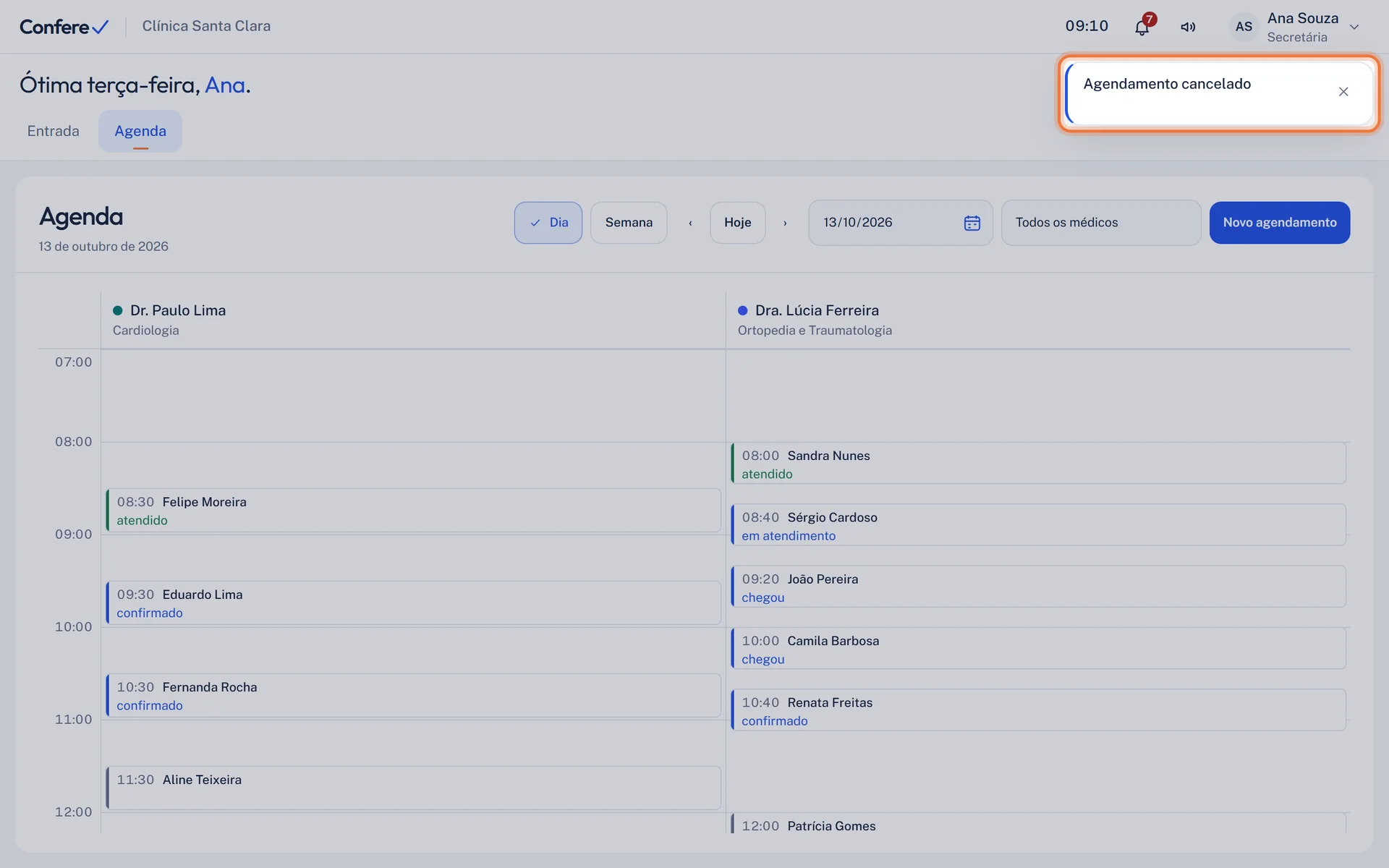Open the Entrada tab
The height and width of the screenshot is (868, 1389).
(x=54, y=131)
